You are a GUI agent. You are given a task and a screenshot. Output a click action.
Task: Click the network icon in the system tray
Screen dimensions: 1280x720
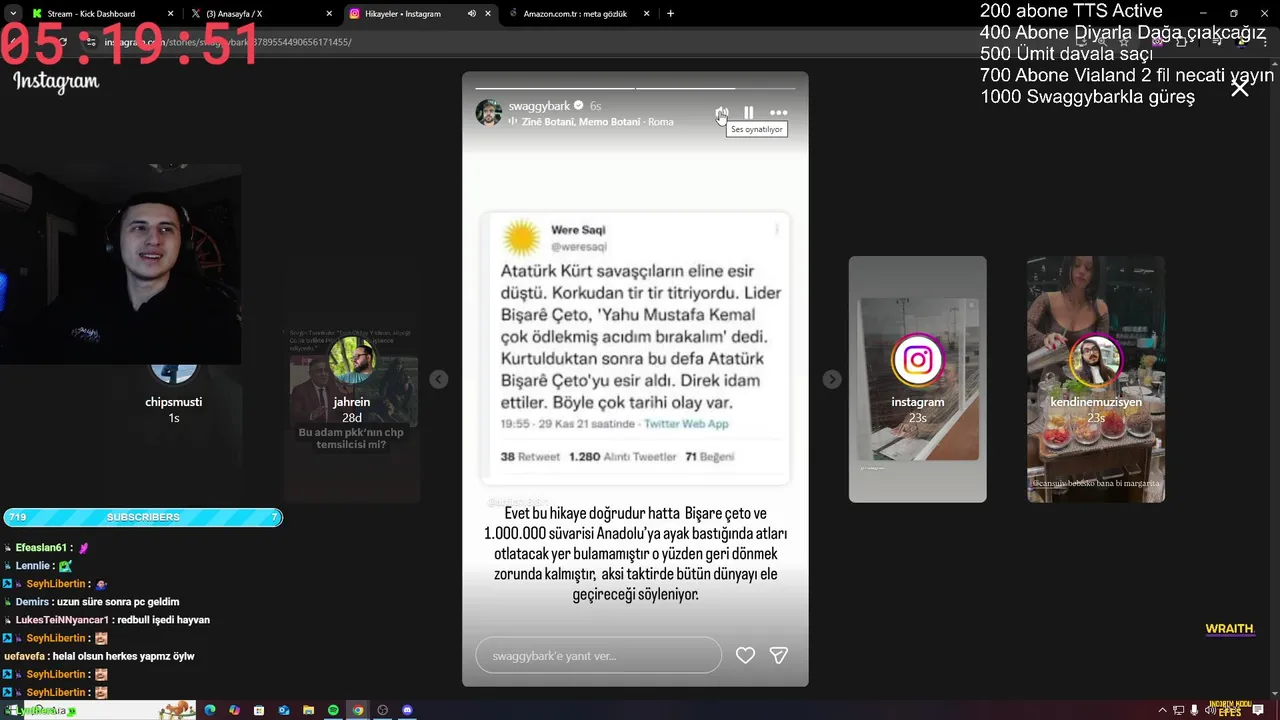point(1179,710)
